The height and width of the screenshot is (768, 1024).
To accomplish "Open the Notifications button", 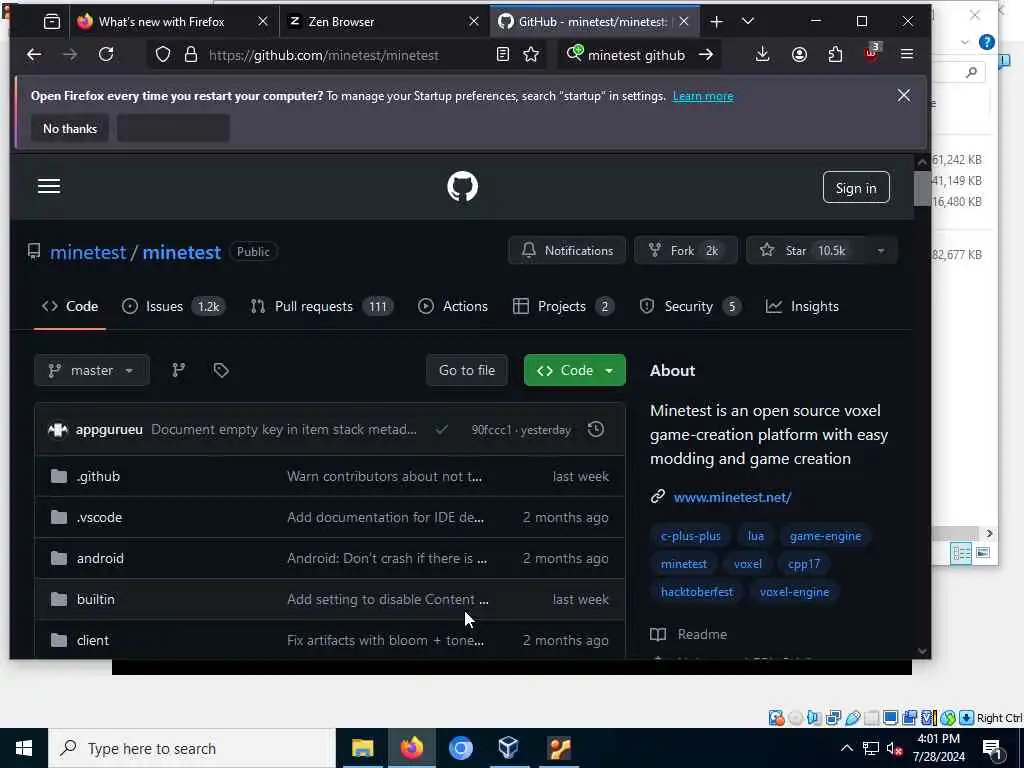I will coord(567,251).
